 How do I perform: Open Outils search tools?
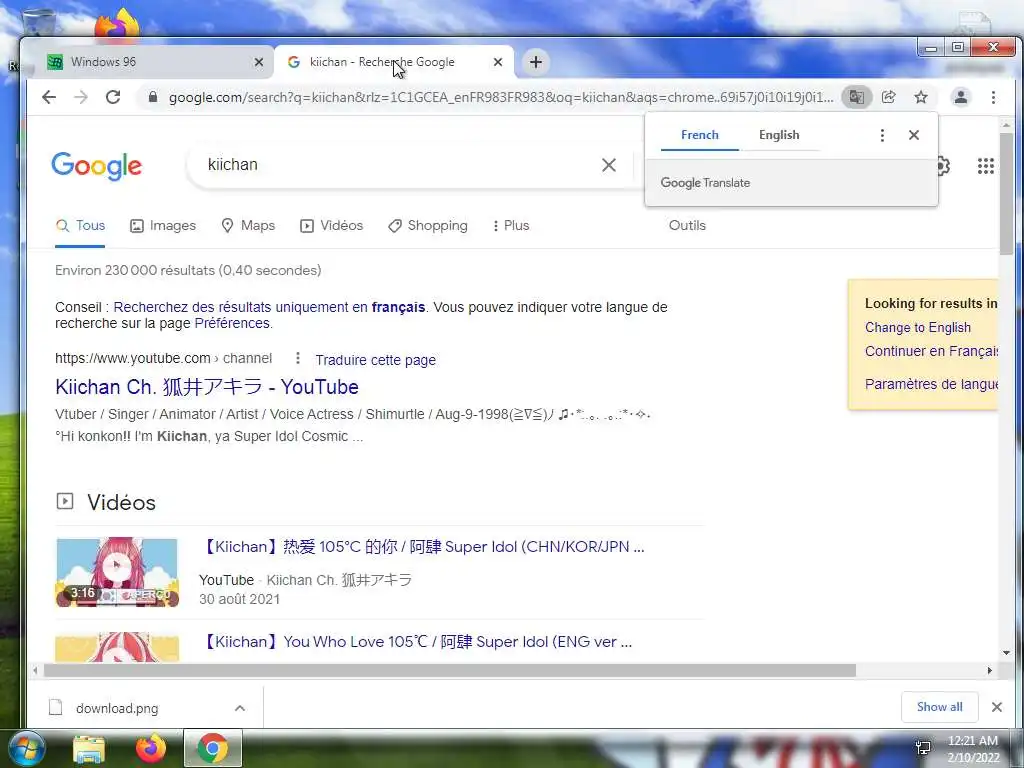pos(687,225)
